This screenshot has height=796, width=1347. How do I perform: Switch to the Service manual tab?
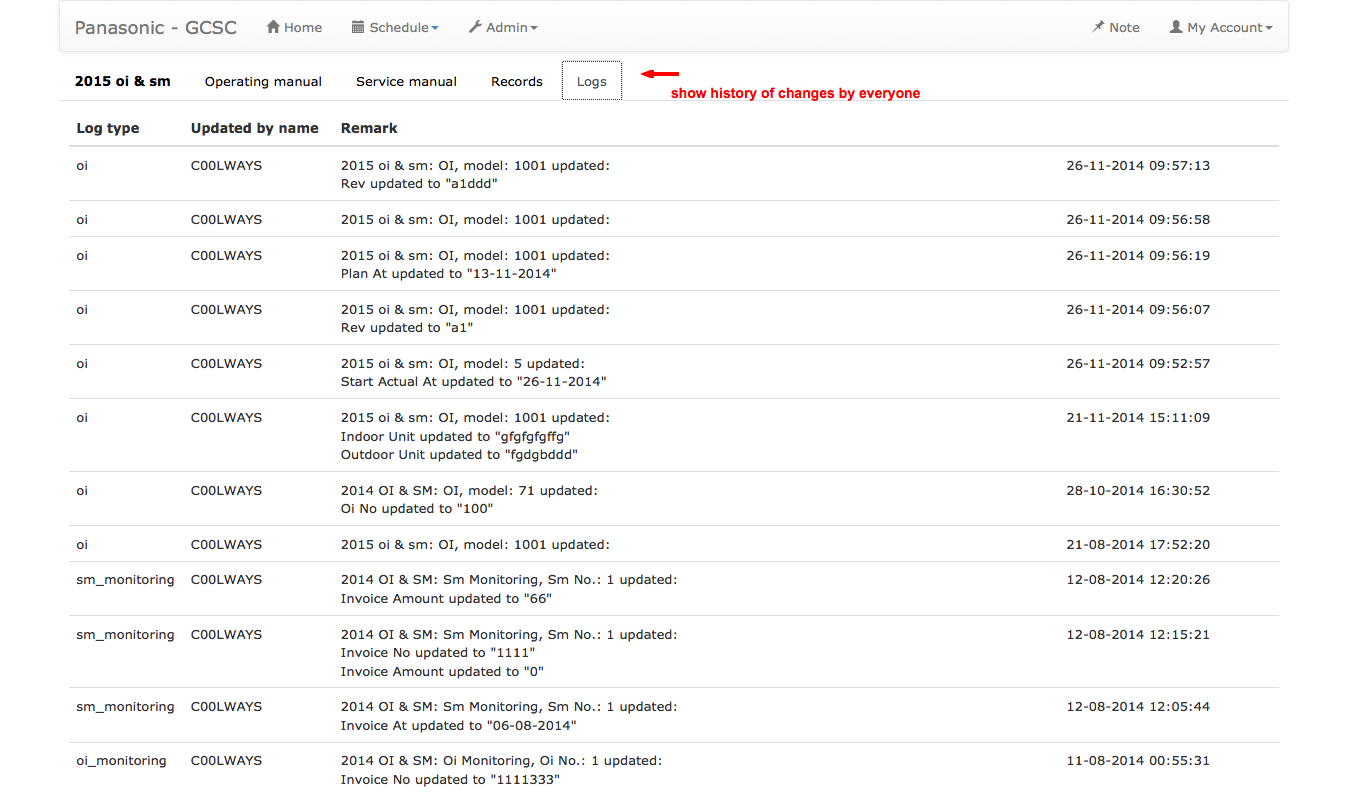coord(406,82)
